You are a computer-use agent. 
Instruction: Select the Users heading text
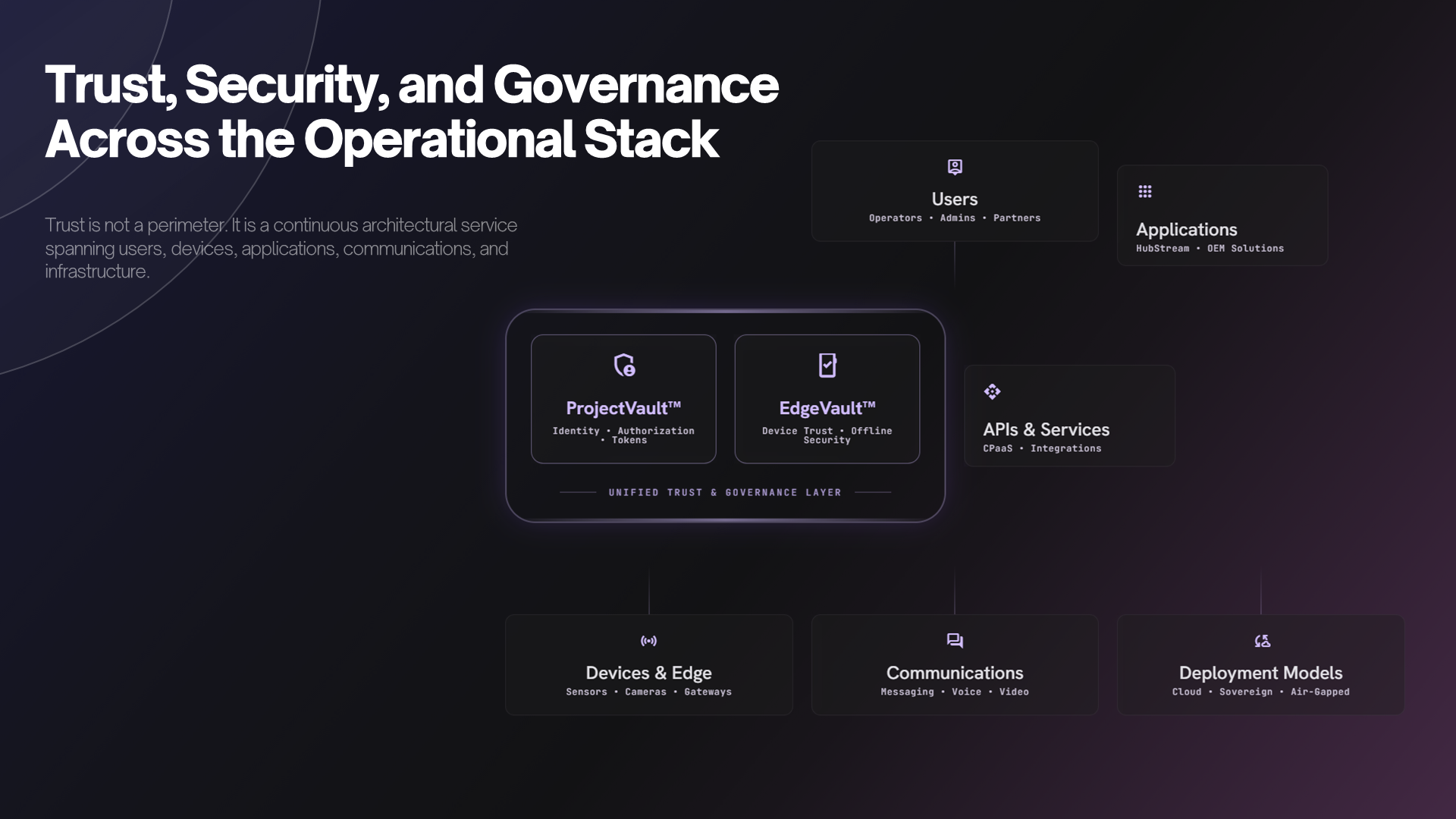point(955,199)
